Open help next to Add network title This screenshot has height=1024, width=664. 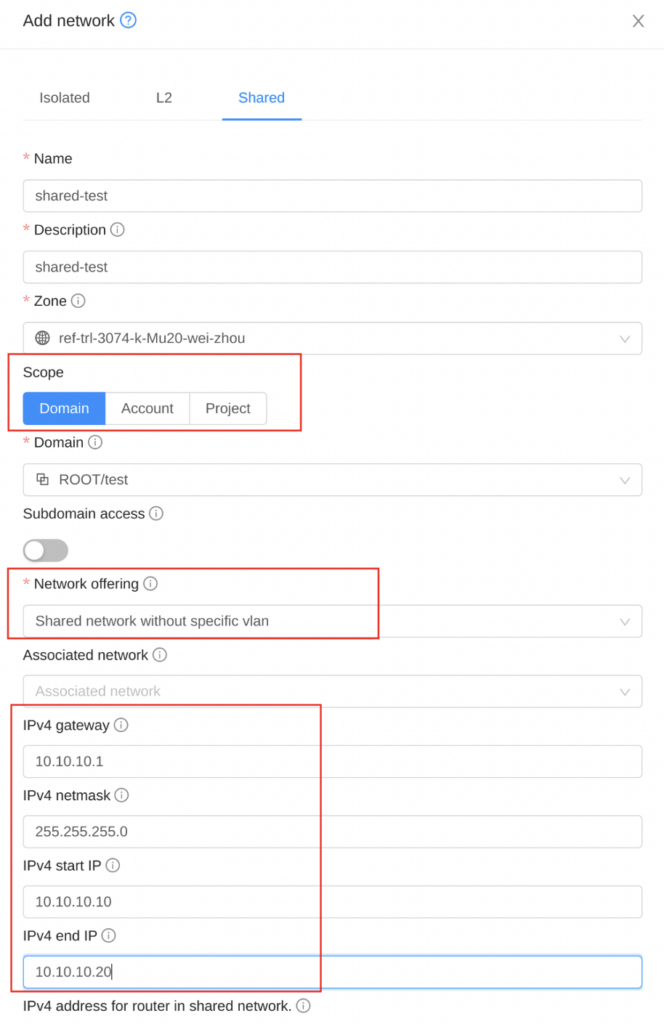[127, 20]
